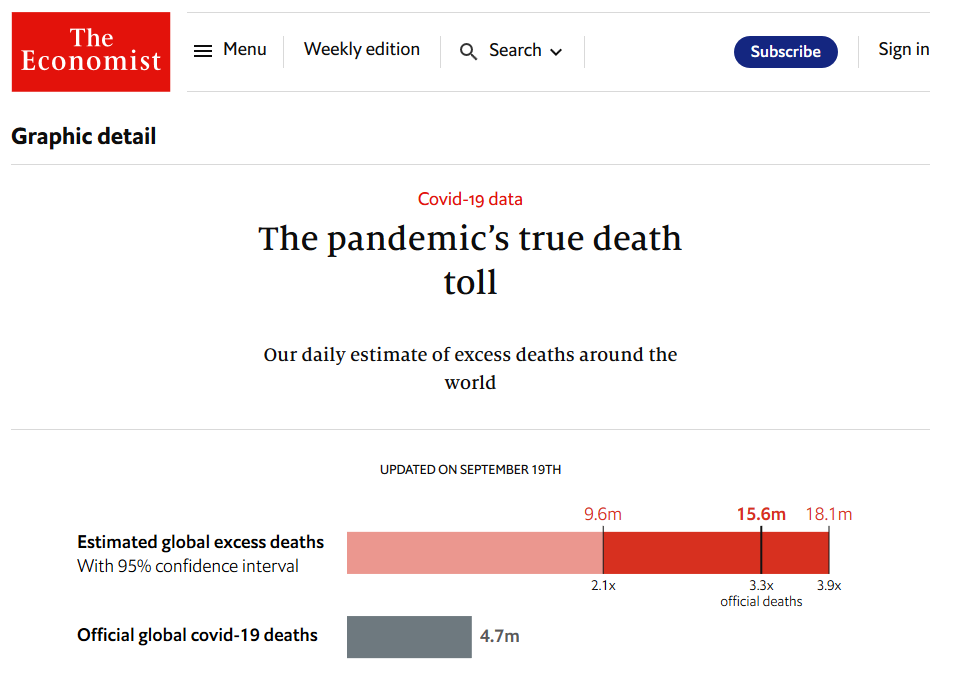Click the Covid-19 data tag
The height and width of the screenshot is (688, 955).
pyautogui.click(x=470, y=199)
